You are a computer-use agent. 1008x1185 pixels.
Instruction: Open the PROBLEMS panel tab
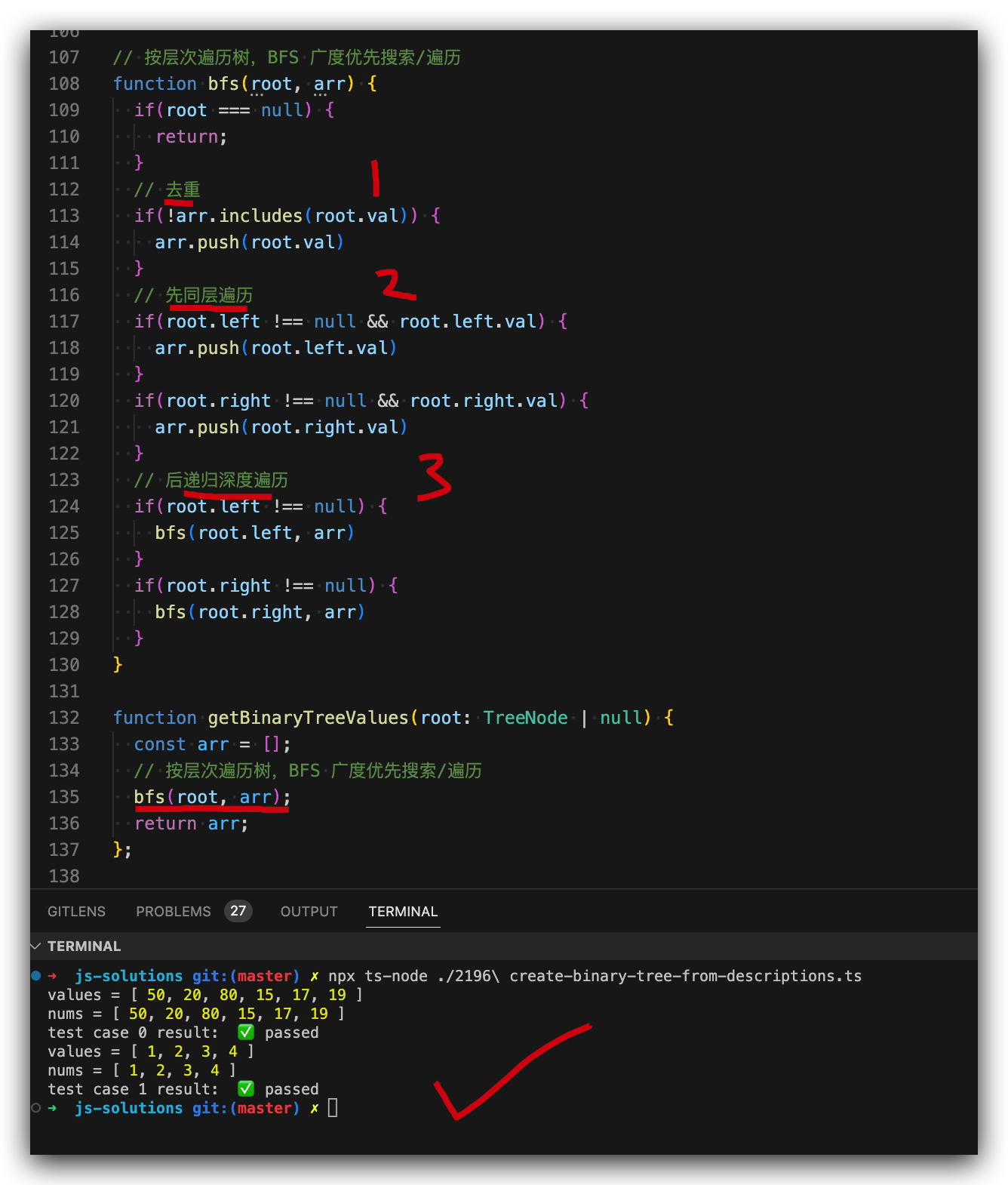(174, 911)
